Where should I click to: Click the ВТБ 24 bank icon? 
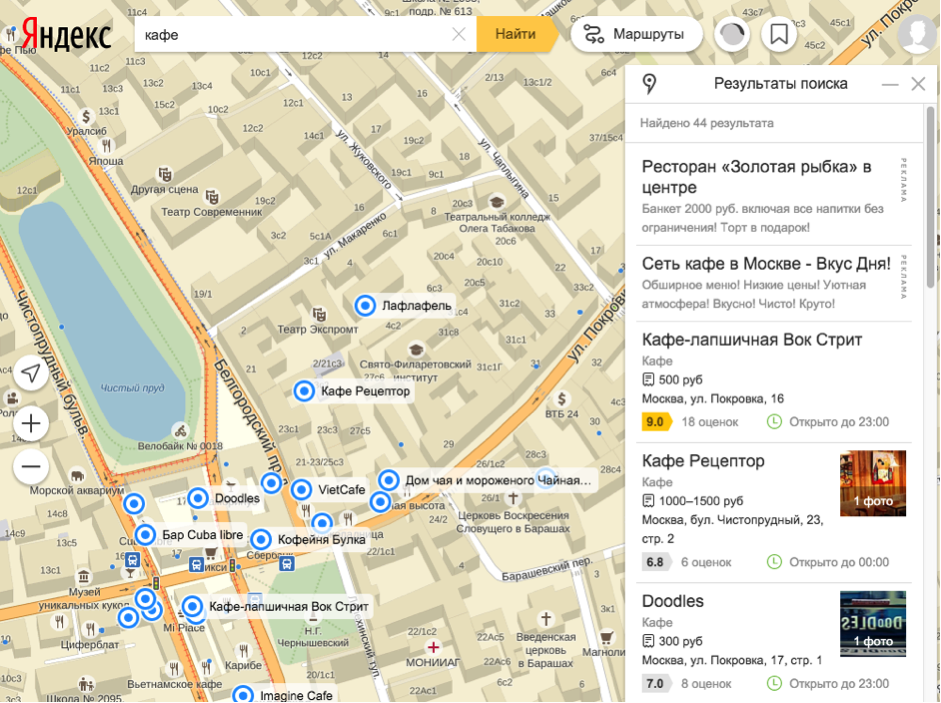tap(562, 399)
